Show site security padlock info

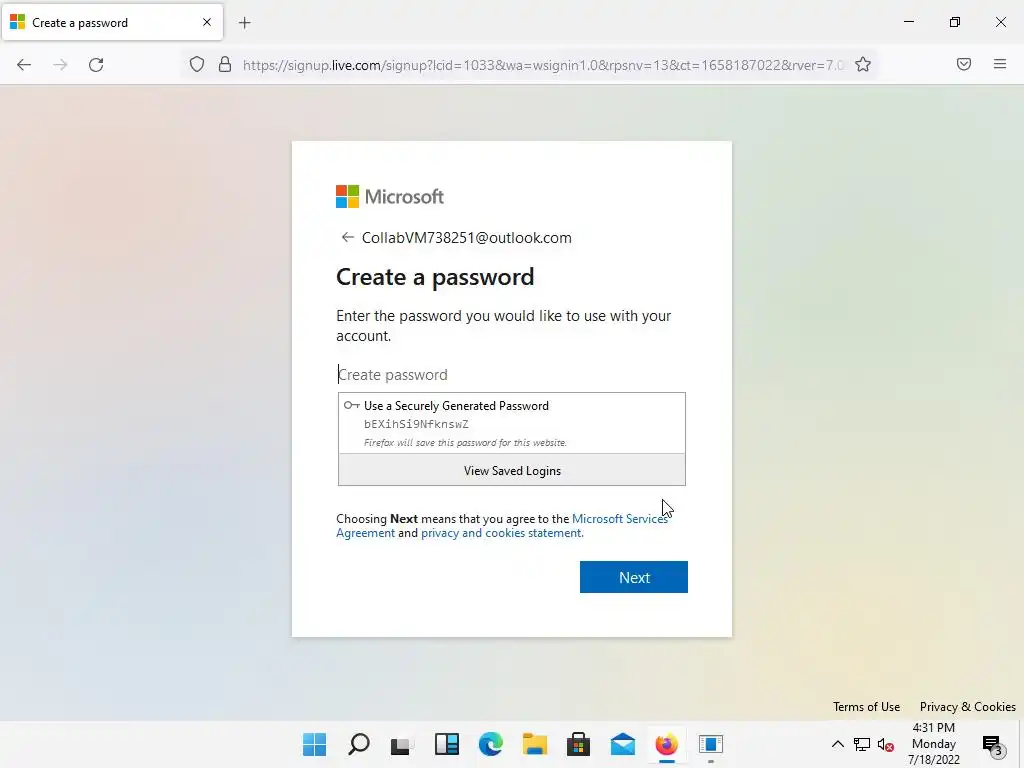pyautogui.click(x=225, y=64)
